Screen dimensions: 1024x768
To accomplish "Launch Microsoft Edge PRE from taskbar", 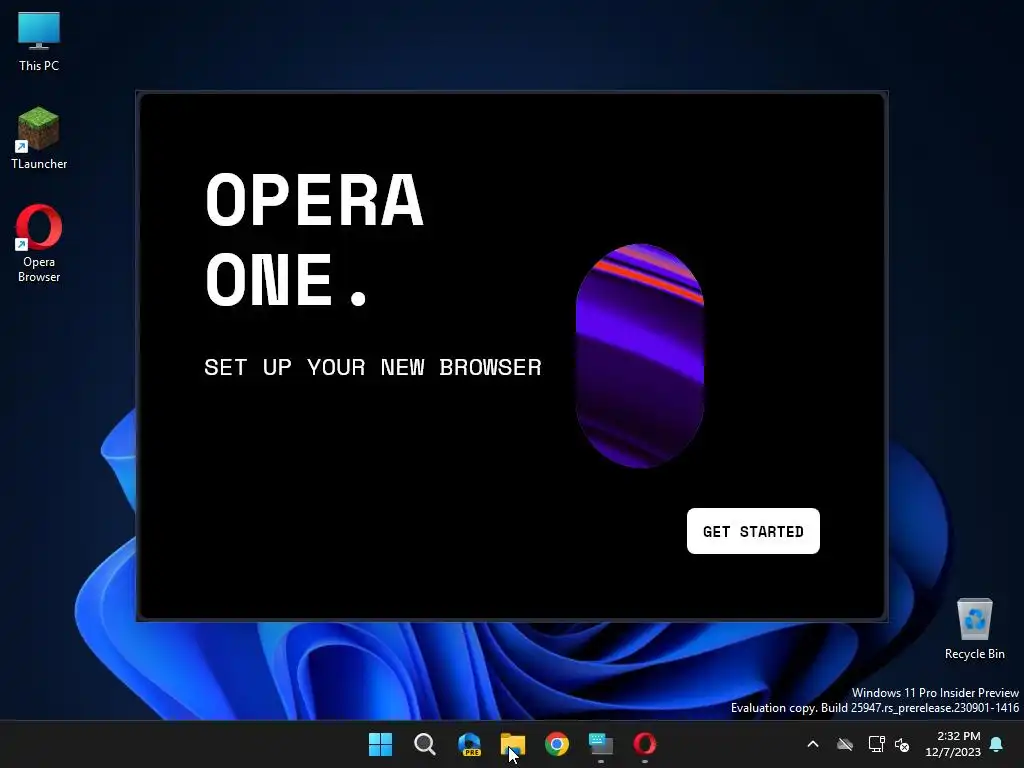I will tap(469, 744).
